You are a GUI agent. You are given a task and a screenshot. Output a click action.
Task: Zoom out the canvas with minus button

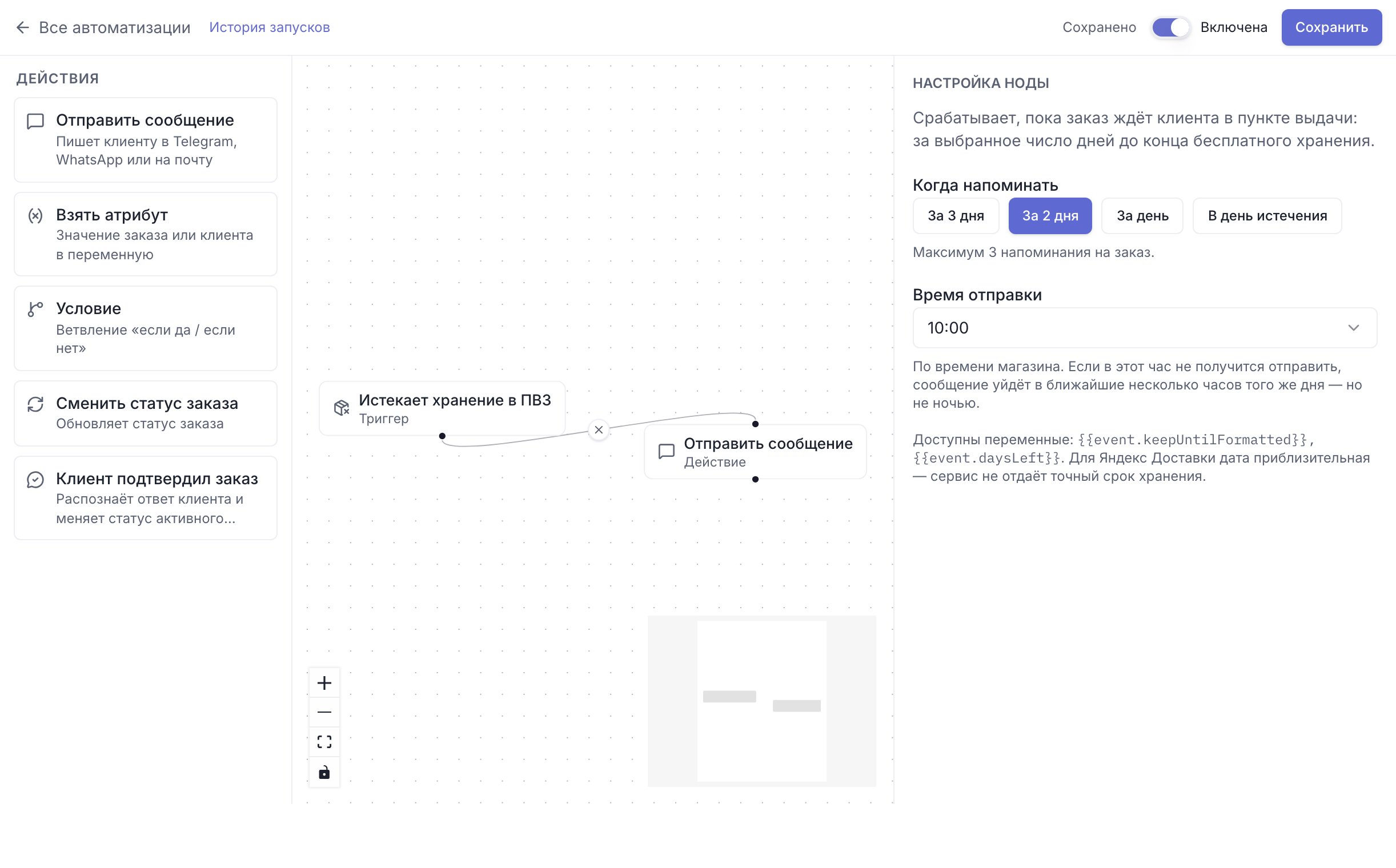pos(324,713)
